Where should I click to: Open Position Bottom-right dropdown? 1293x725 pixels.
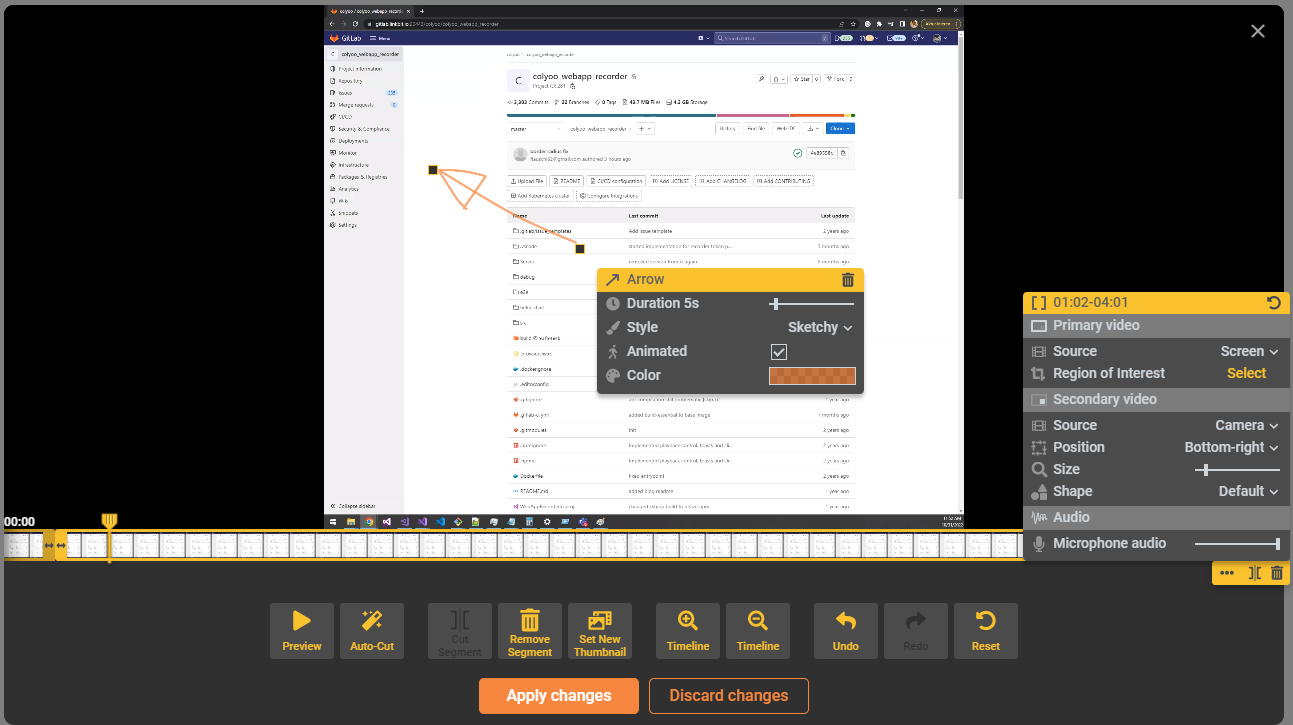tap(1232, 447)
